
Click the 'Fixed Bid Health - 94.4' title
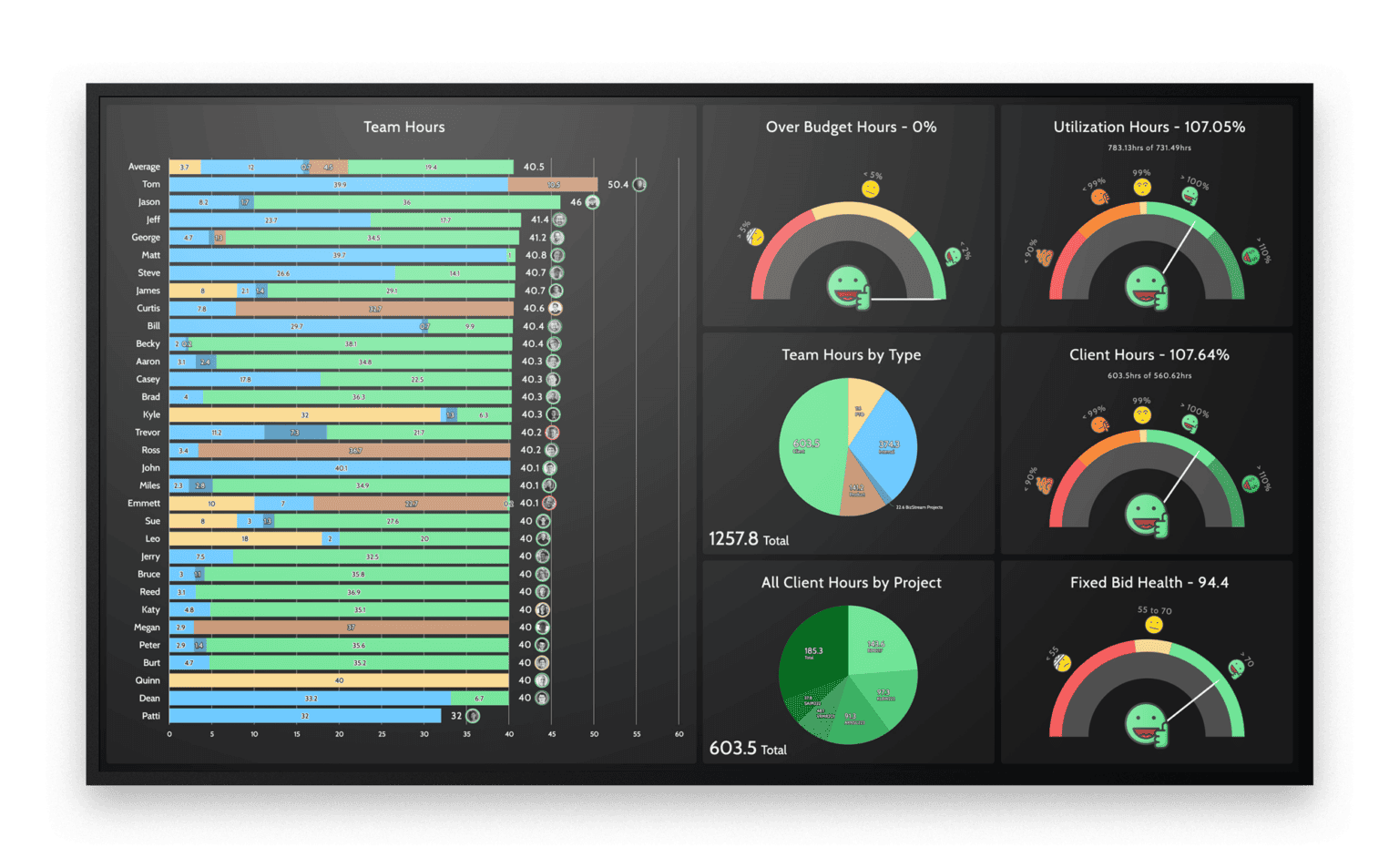[1149, 583]
